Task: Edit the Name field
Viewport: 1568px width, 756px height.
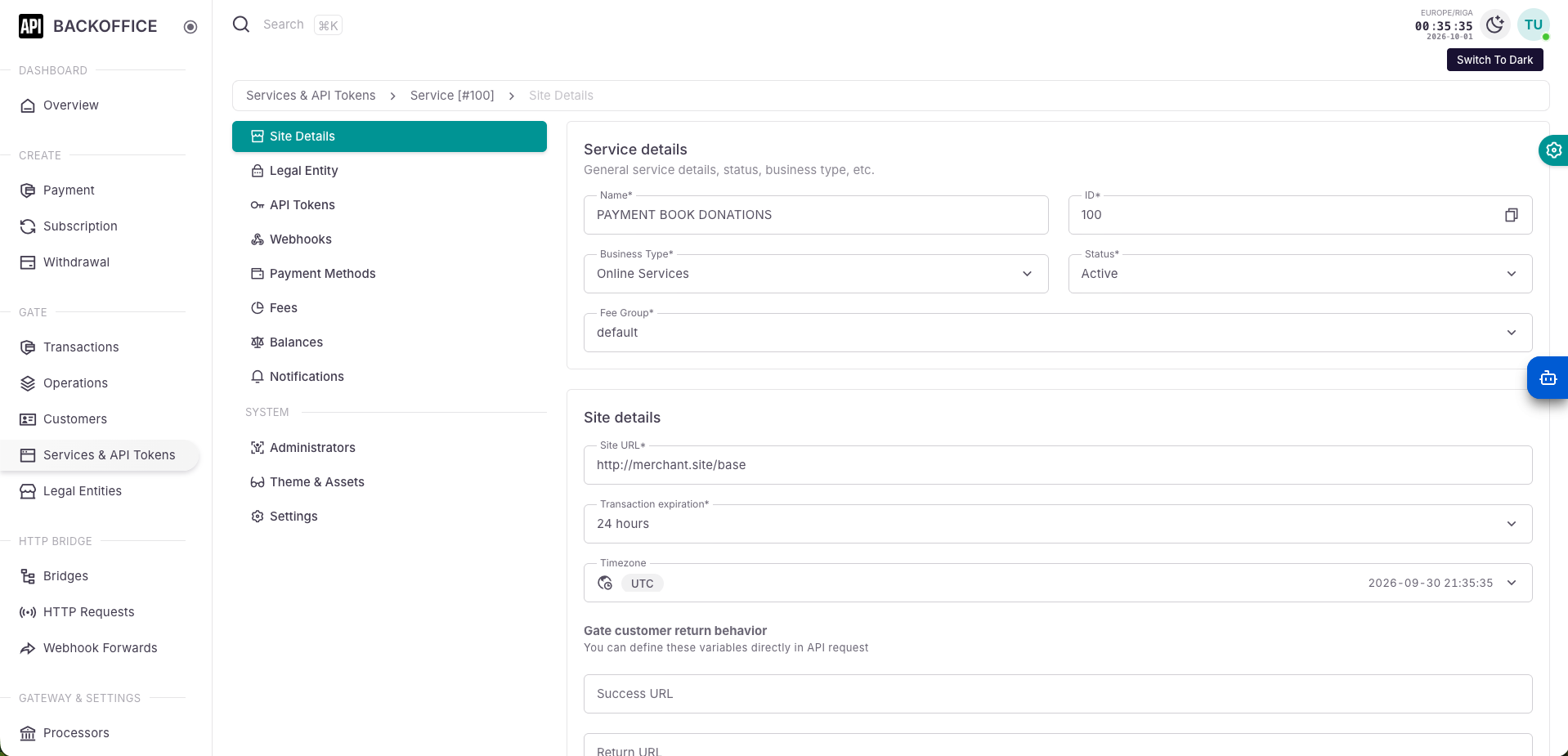Action: pyautogui.click(x=816, y=215)
